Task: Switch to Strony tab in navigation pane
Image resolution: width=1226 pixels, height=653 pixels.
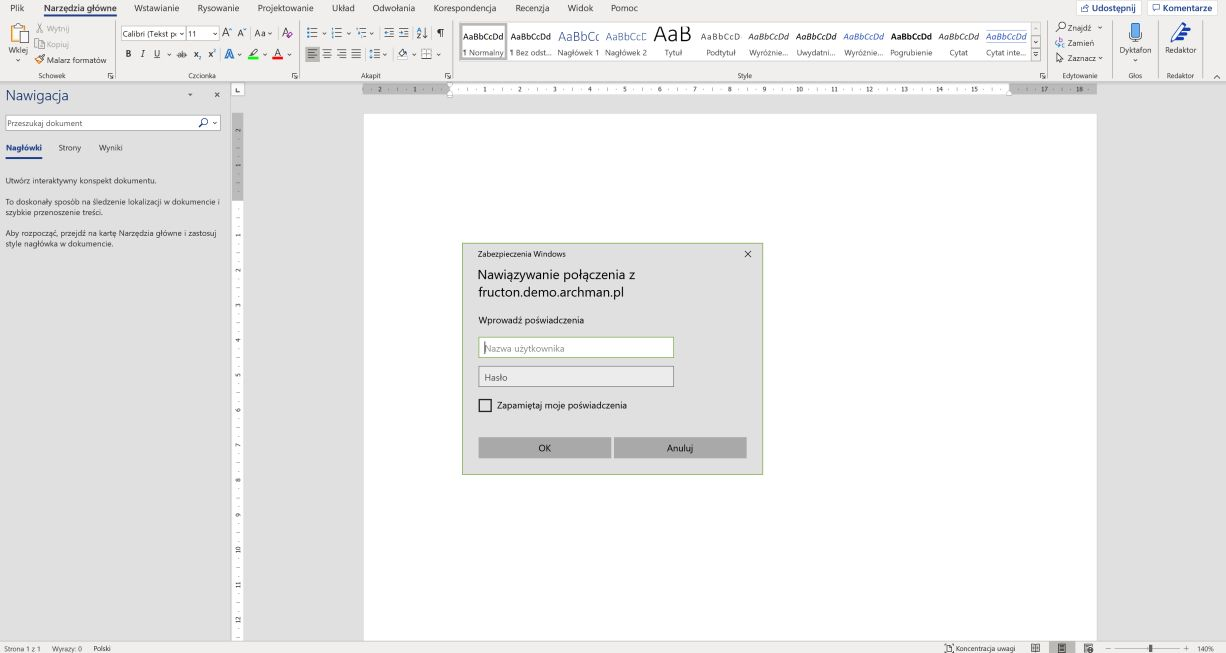Action: point(70,148)
